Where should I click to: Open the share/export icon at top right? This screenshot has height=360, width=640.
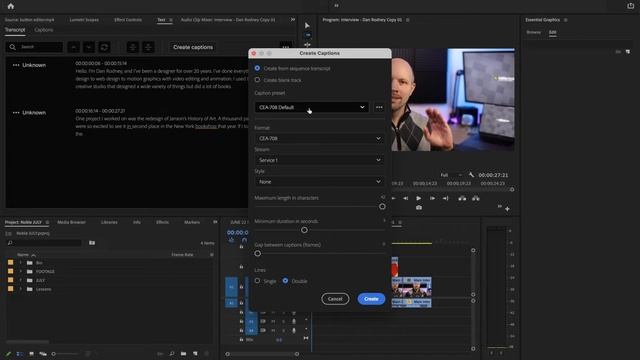pos(630,6)
